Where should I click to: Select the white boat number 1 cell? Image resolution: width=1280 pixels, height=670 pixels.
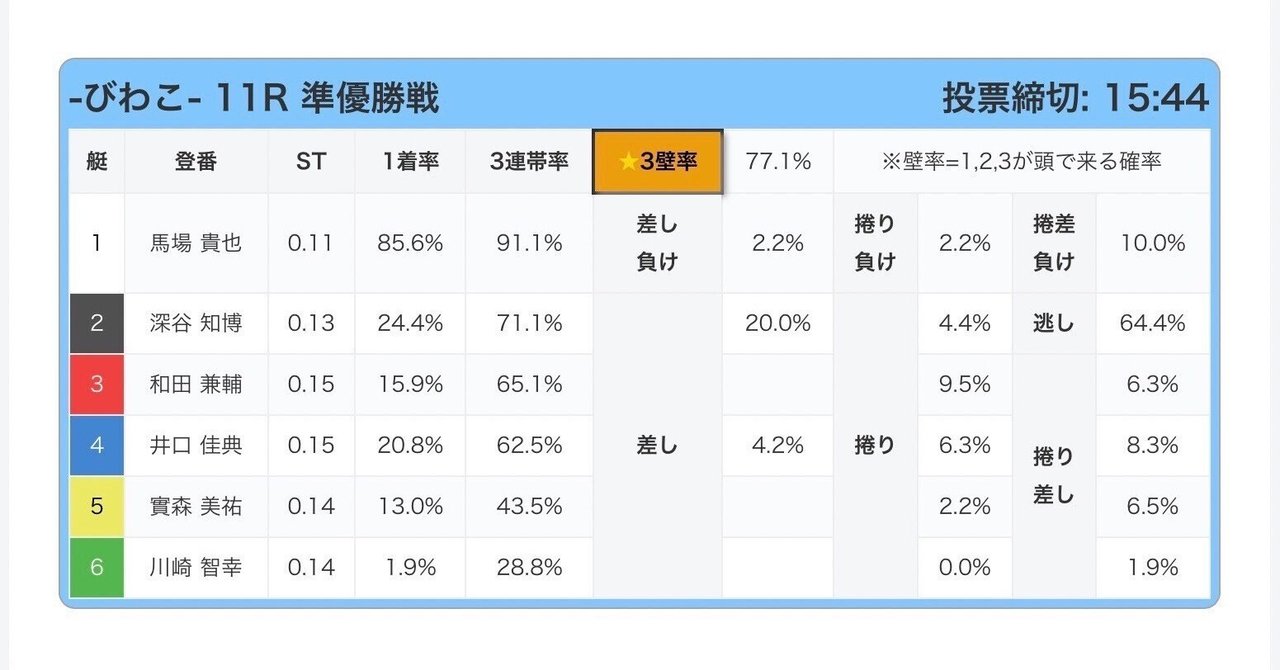97,243
